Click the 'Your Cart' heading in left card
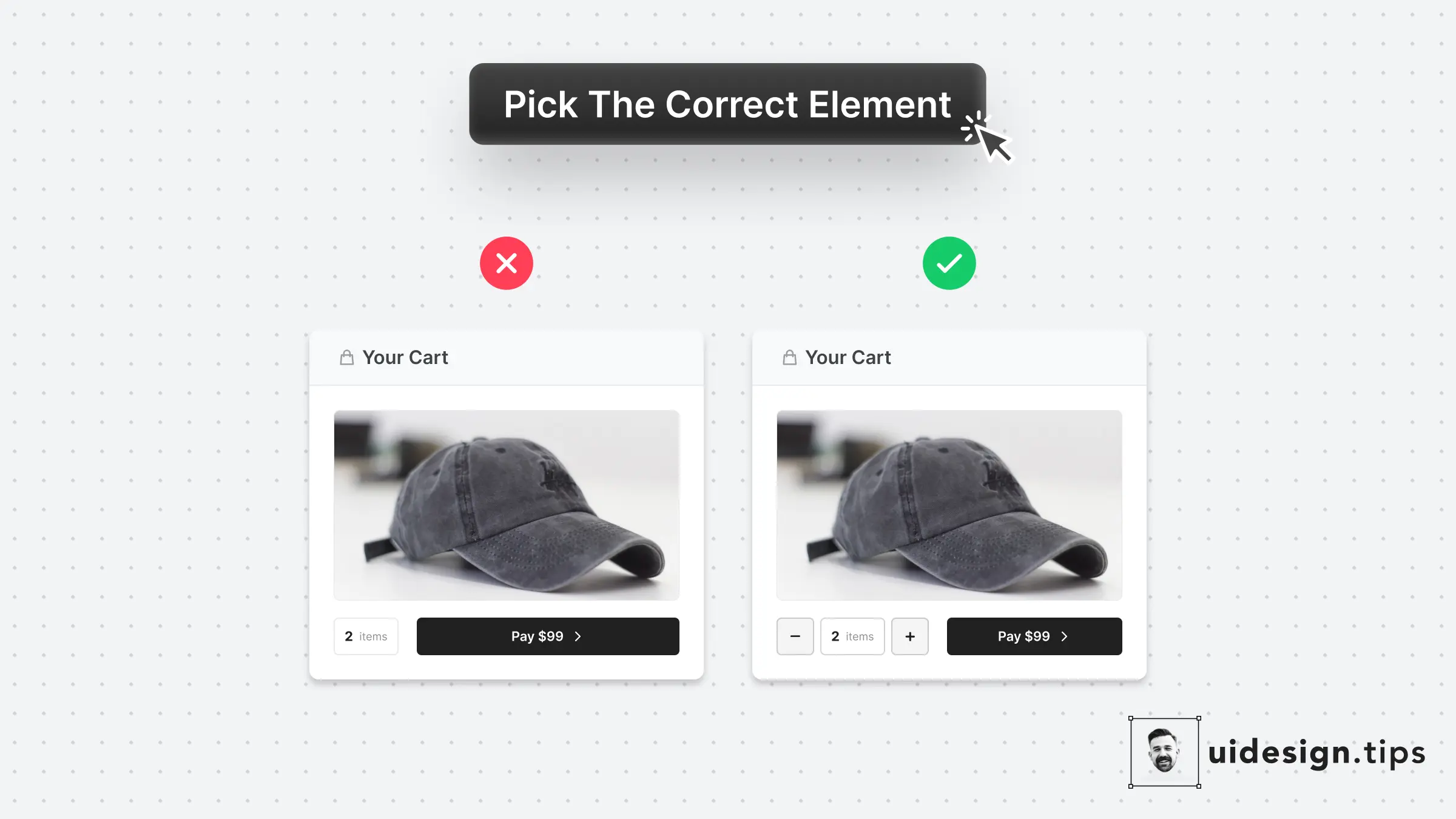The height and width of the screenshot is (819, 1456). [405, 357]
